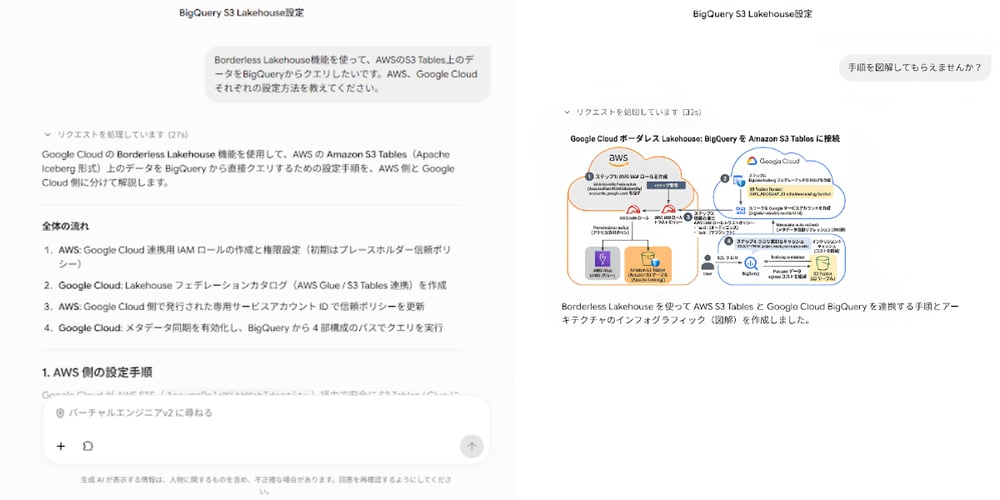
Task: Click the heading "全体の流れ"
Action: [x=66, y=226]
